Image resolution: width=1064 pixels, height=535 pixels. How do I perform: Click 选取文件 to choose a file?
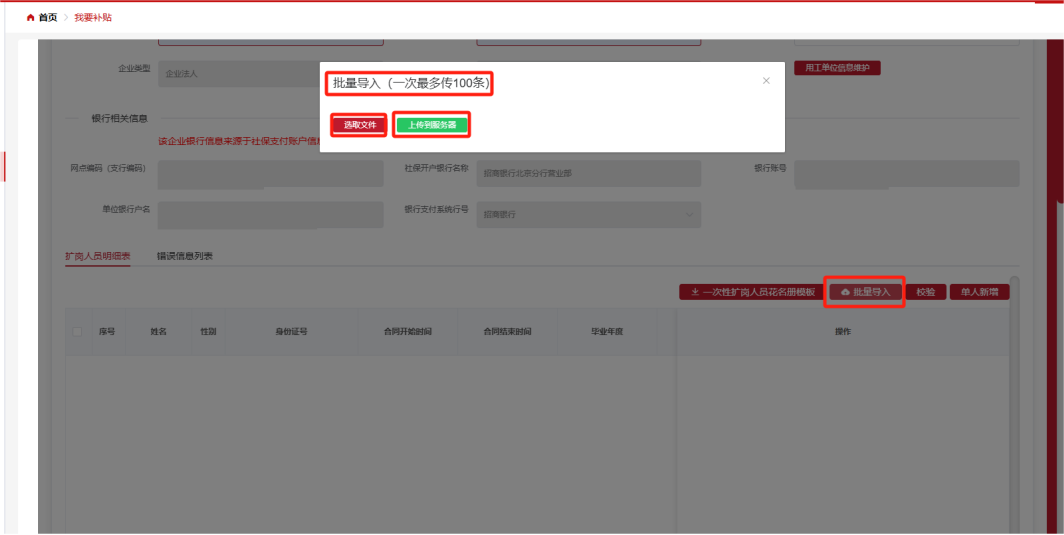pos(359,125)
